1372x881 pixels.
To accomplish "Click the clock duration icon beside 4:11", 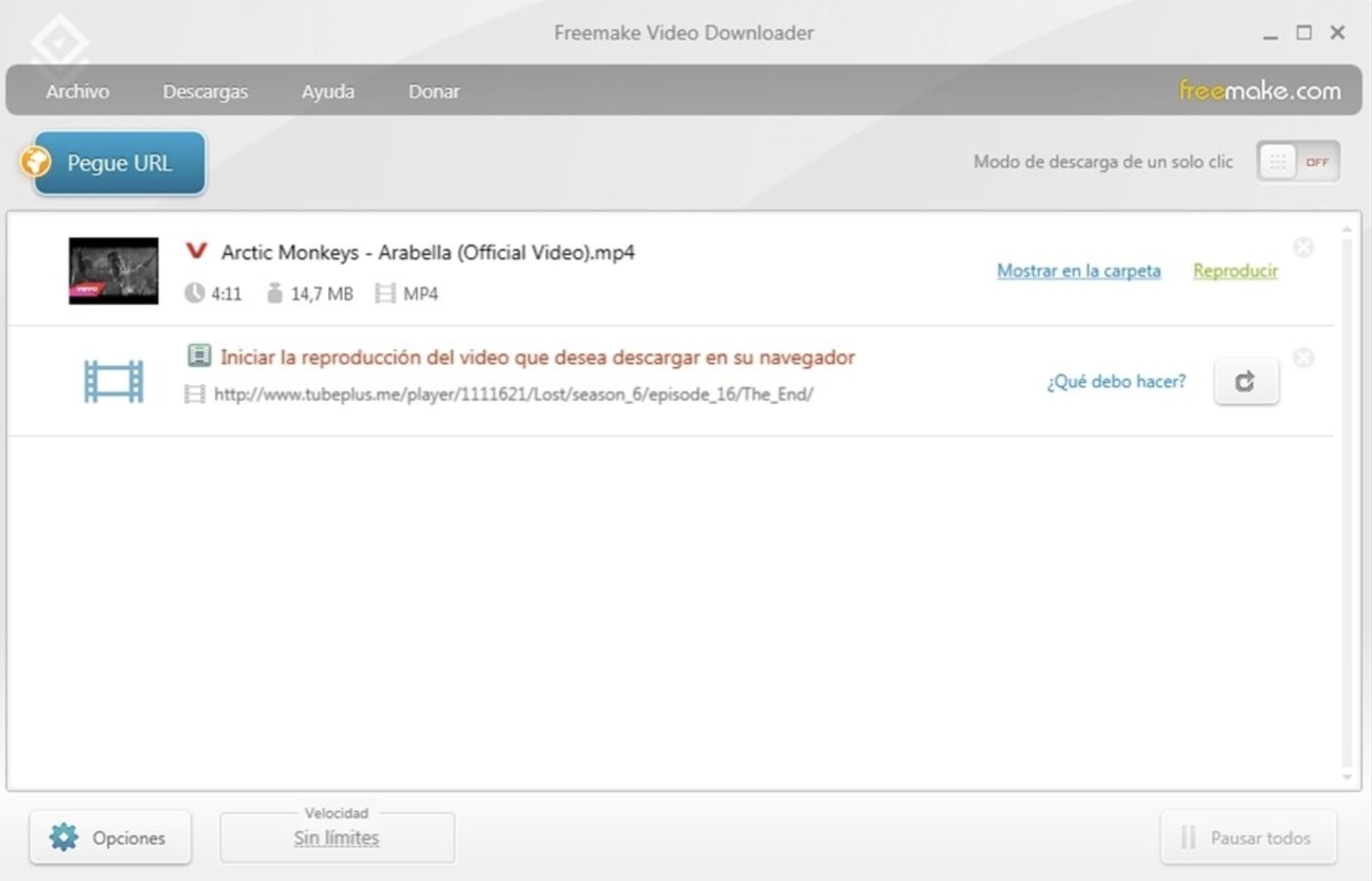I will pyautogui.click(x=194, y=293).
